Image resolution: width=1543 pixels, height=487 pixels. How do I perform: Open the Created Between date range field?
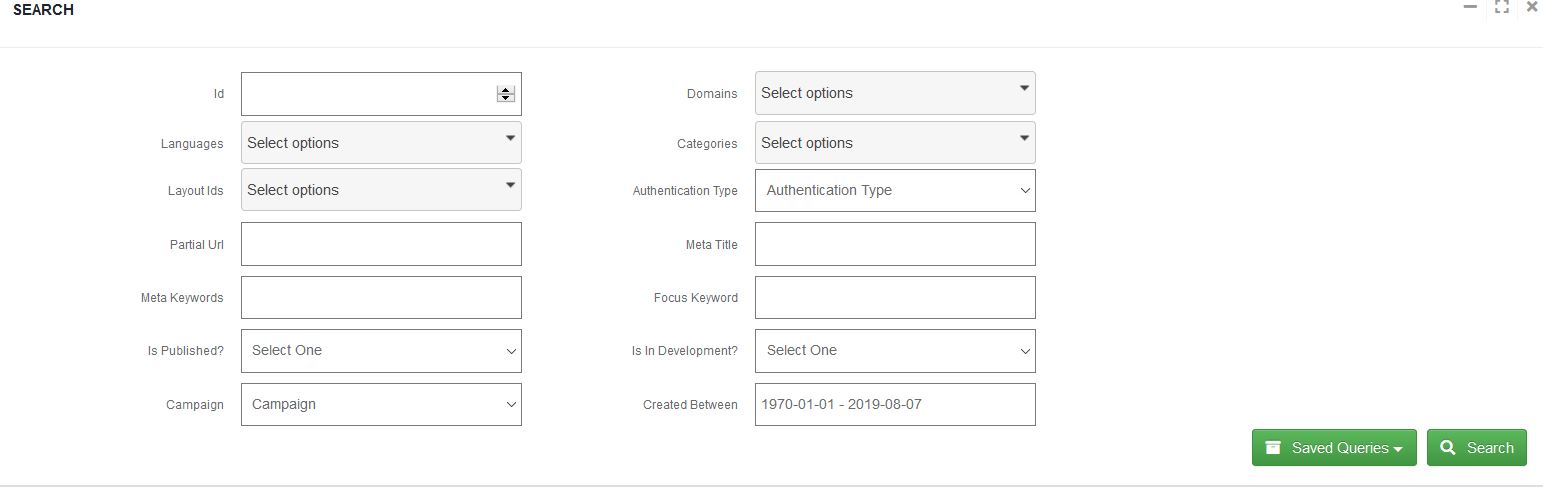pyautogui.click(x=895, y=405)
